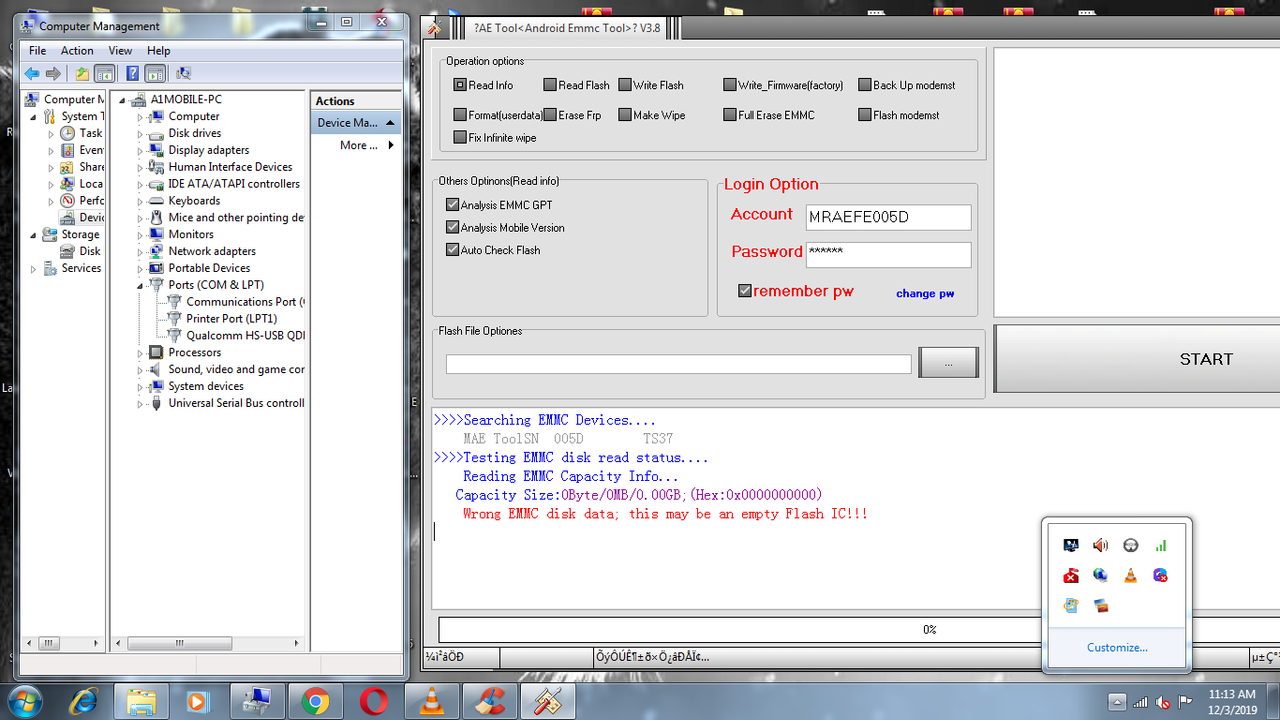This screenshot has width=1280, height=720.
Task: Expand Universal Serial Bus controllers node
Action: (x=141, y=403)
